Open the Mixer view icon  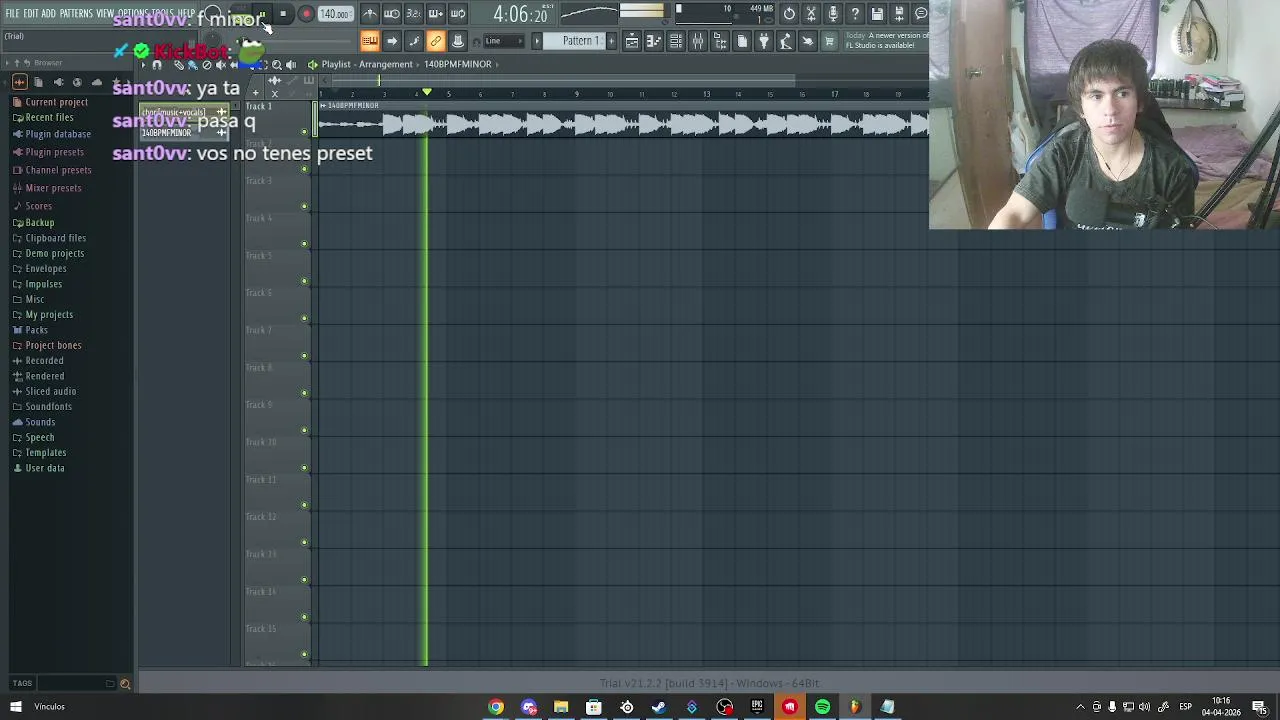point(698,41)
